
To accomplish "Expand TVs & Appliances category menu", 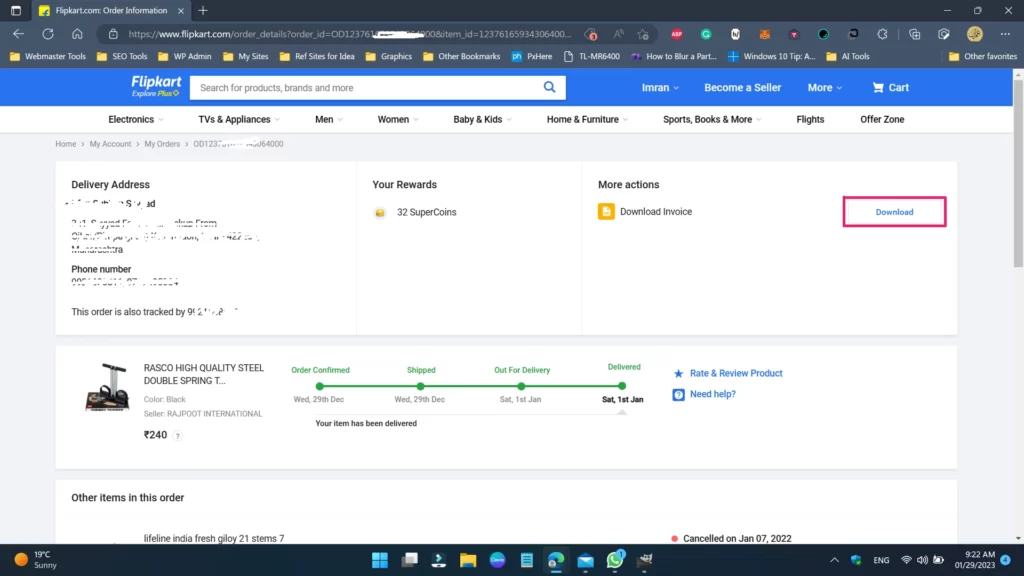I will pyautogui.click(x=239, y=120).
